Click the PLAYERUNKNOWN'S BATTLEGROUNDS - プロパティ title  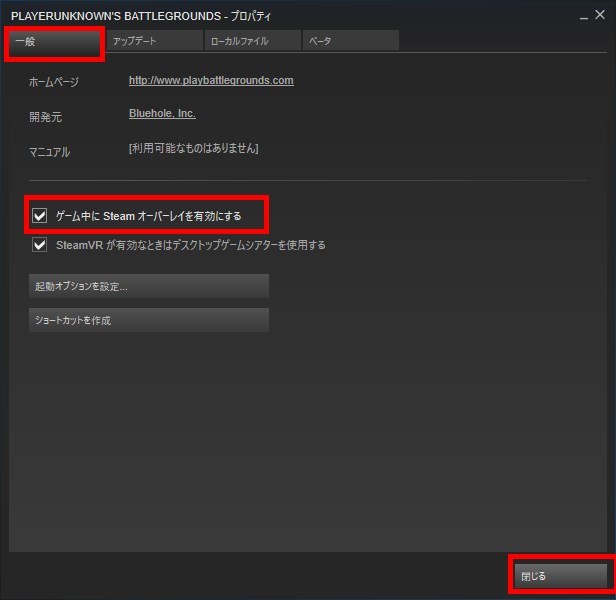tap(141, 16)
